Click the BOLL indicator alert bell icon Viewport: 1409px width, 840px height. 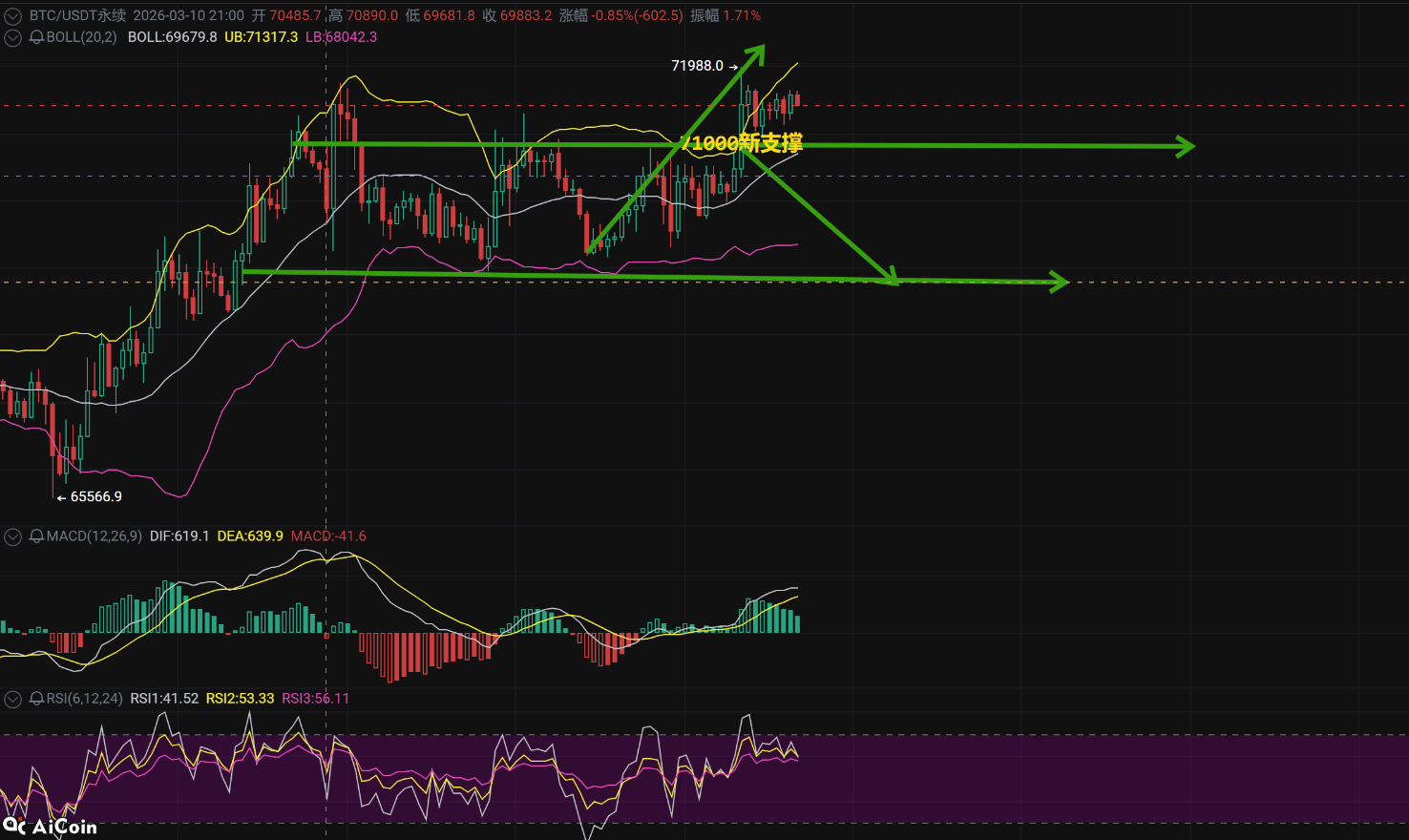[36, 37]
